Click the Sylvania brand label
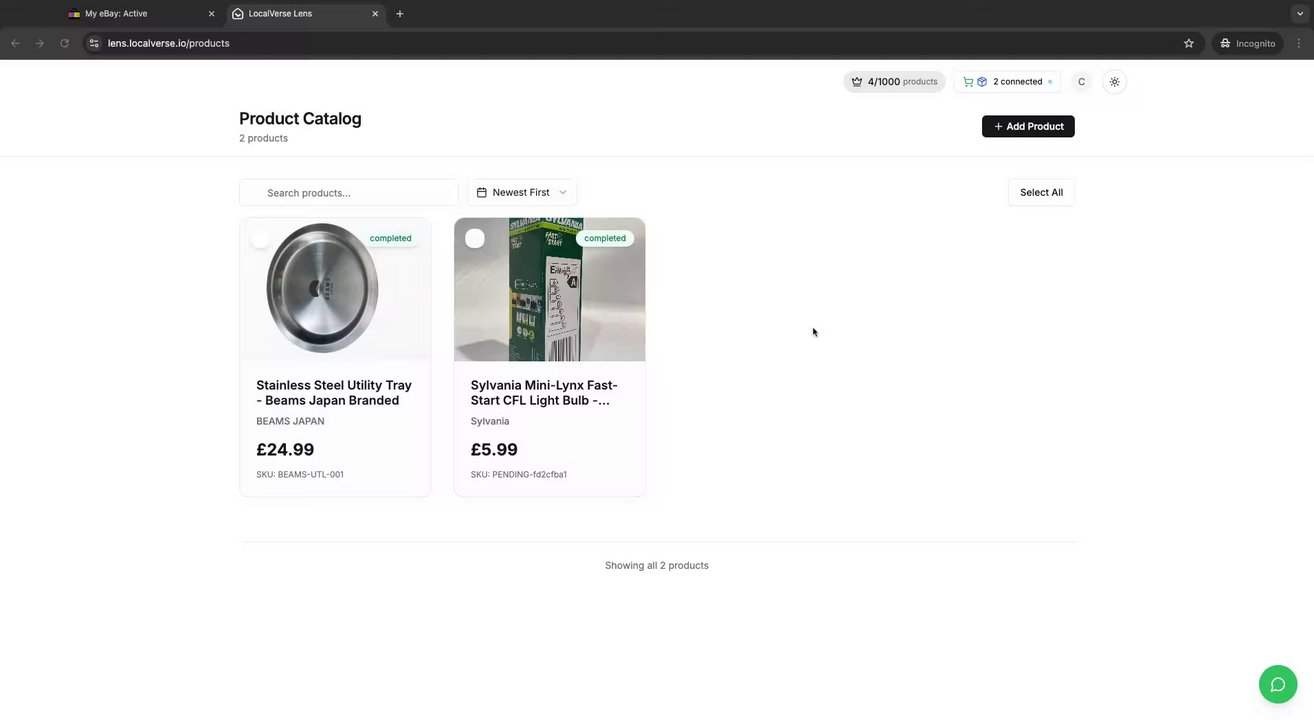 pos(490,421)
